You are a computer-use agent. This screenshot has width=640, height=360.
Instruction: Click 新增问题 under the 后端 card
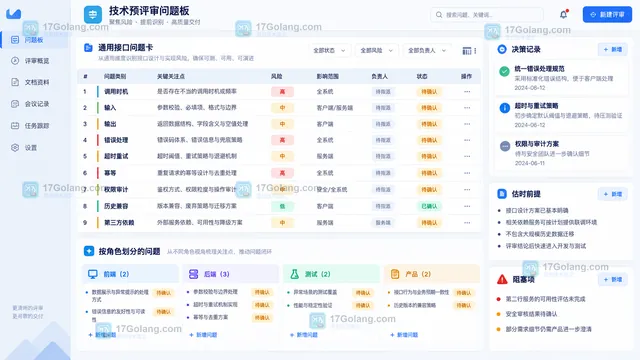pos(203,335)
